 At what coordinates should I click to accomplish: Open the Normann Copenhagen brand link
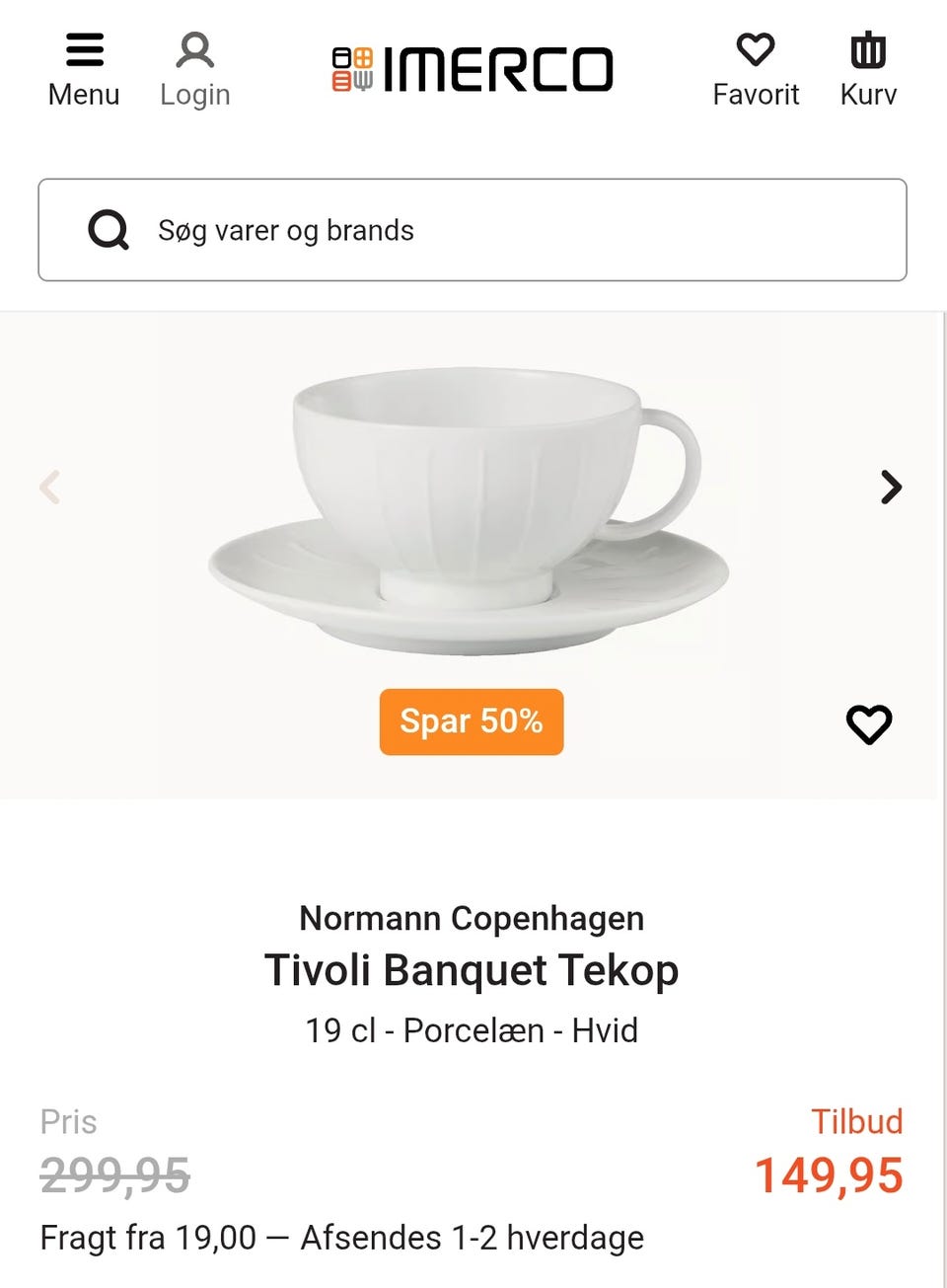click(x=472, y=918)
